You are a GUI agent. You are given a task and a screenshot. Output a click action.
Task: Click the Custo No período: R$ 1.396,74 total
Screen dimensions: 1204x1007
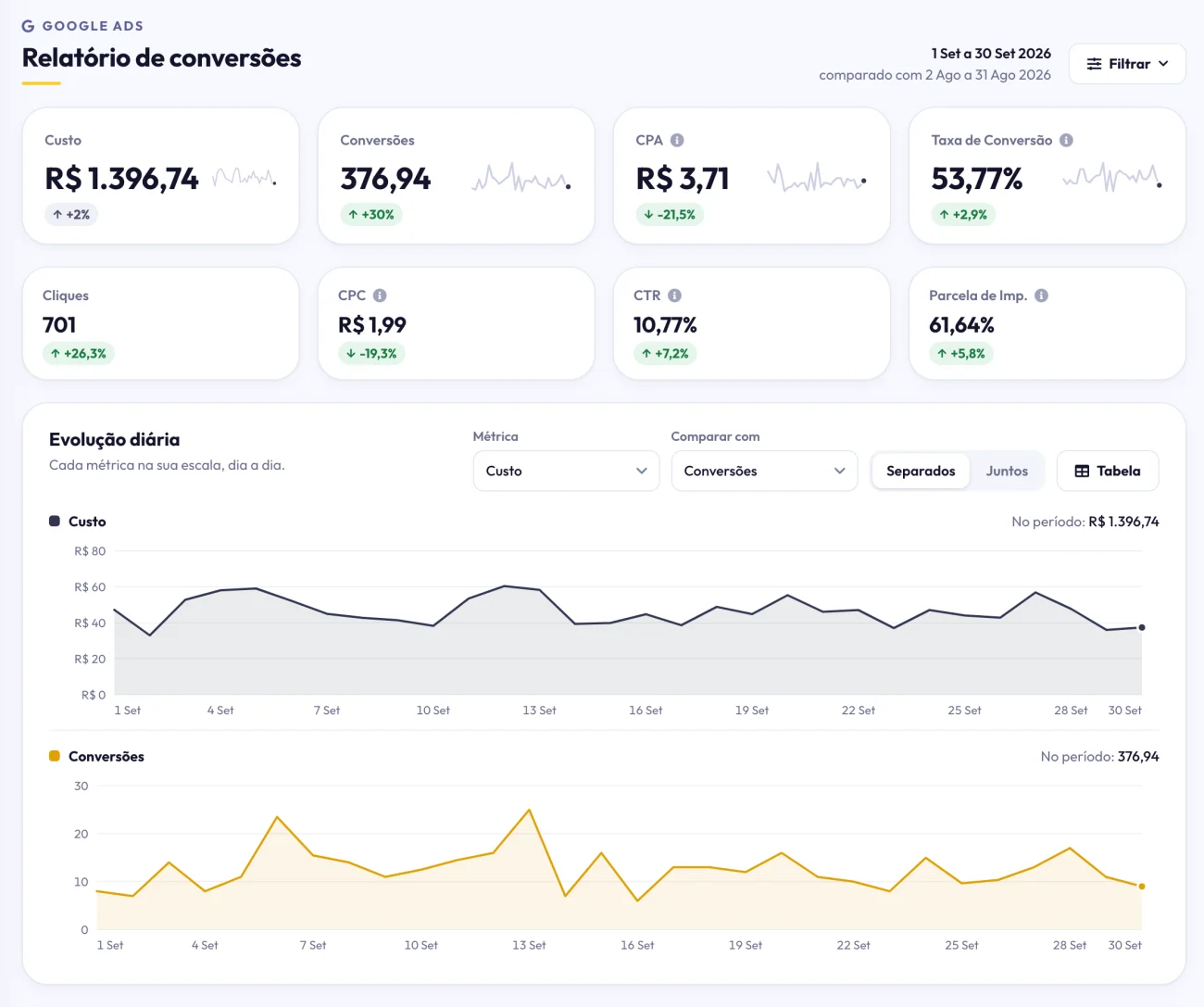point(1085,522)
